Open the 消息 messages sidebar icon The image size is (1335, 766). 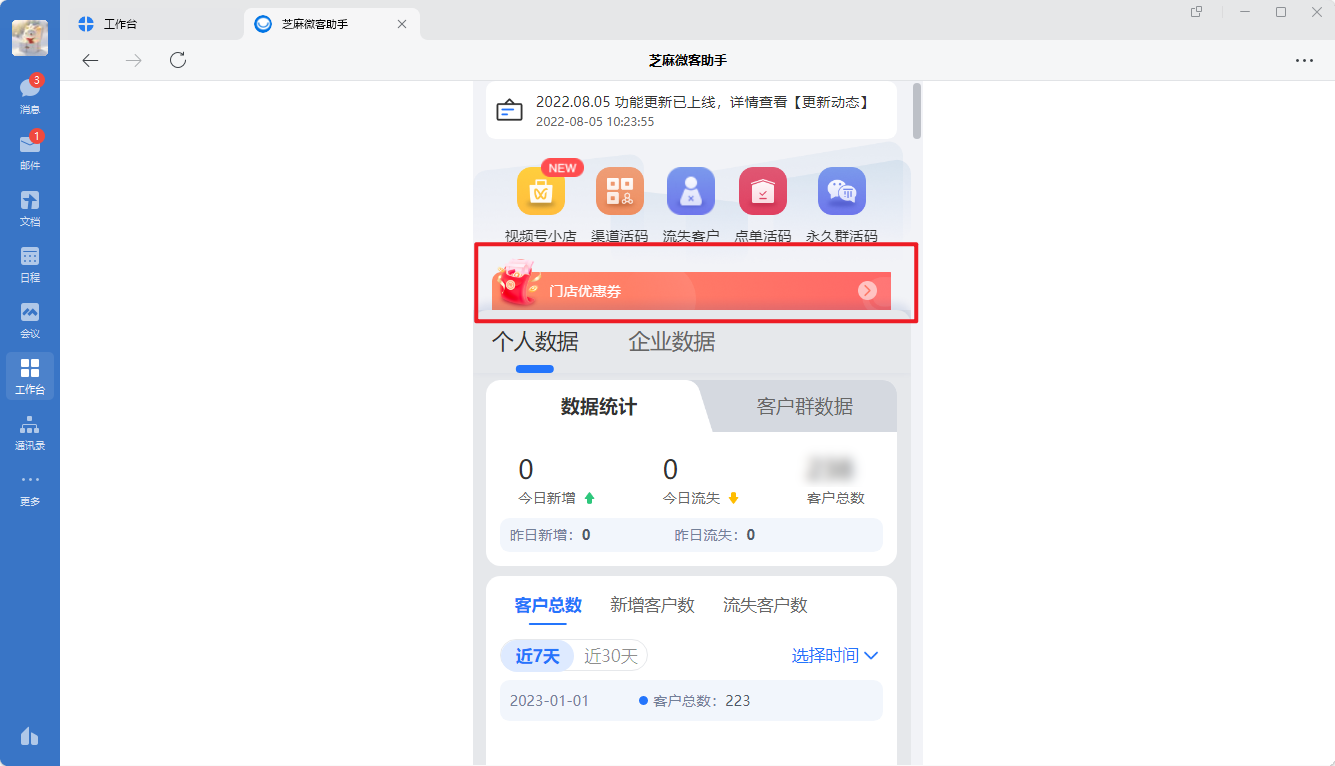click(x=30, y=95)
